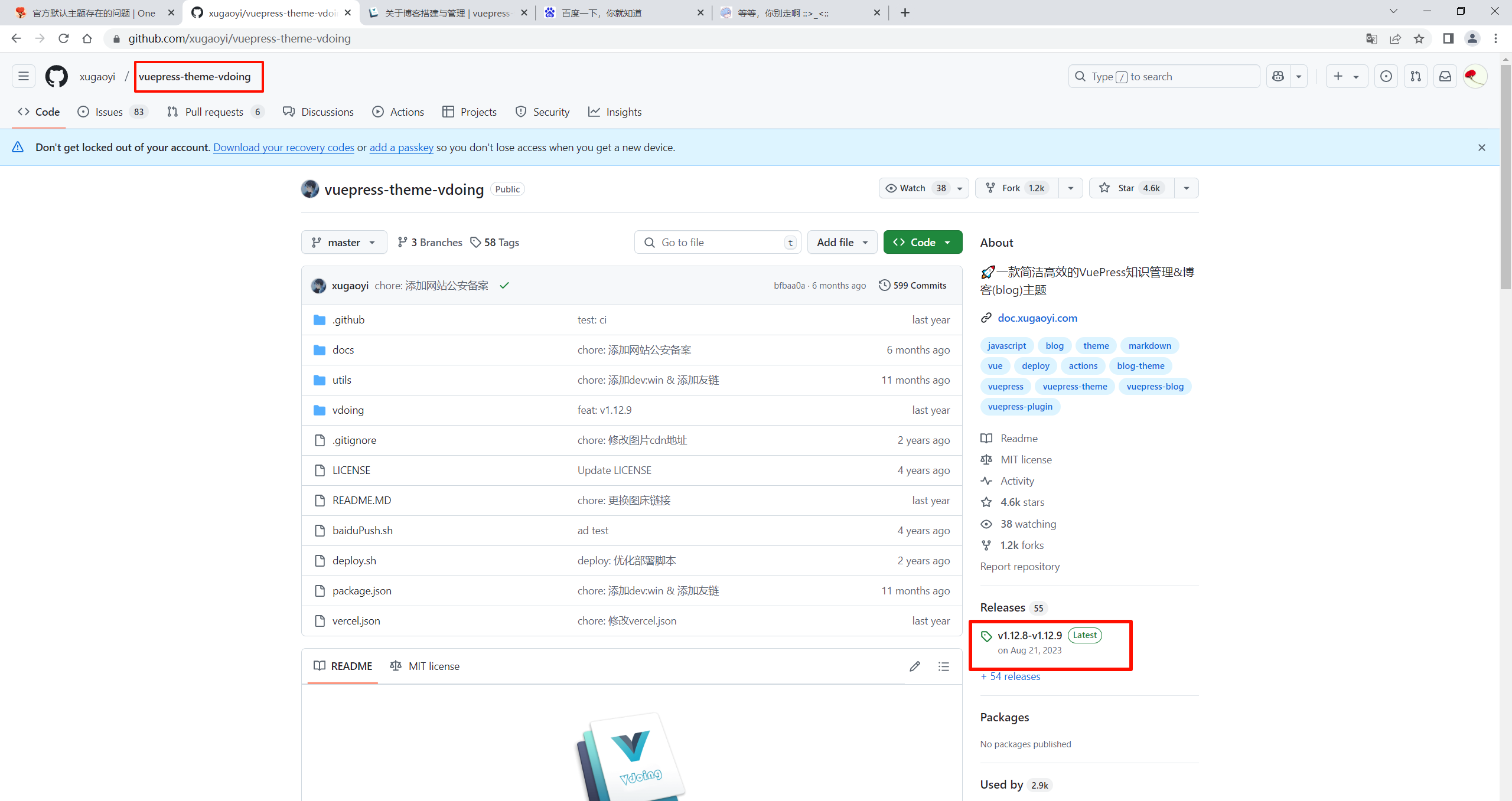Fork the vuepress-theme-vdoing repository

(1017, 188)
